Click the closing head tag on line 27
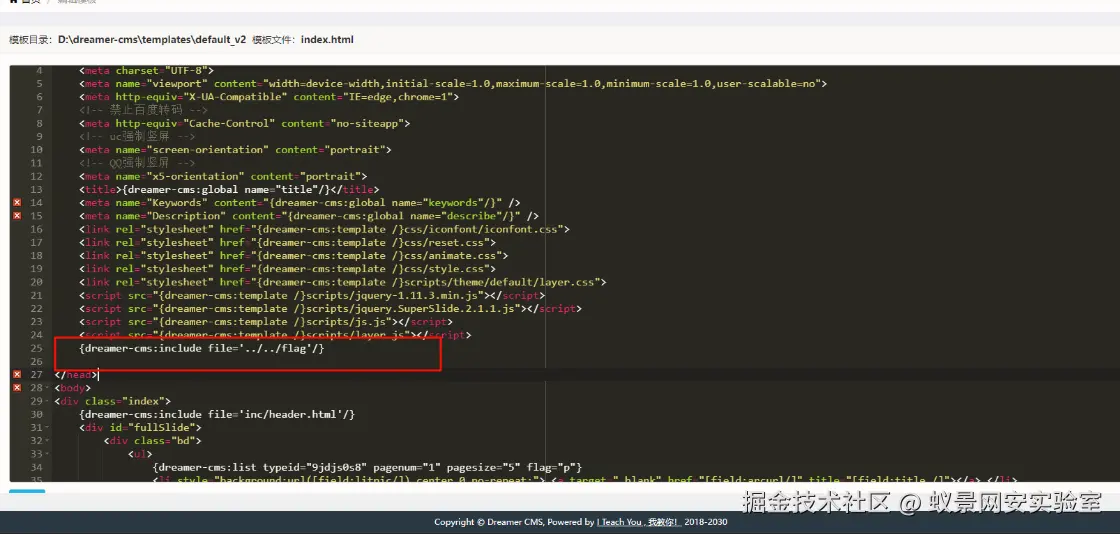This screenshot has width=1120, height=534. [x=75, y=374]
